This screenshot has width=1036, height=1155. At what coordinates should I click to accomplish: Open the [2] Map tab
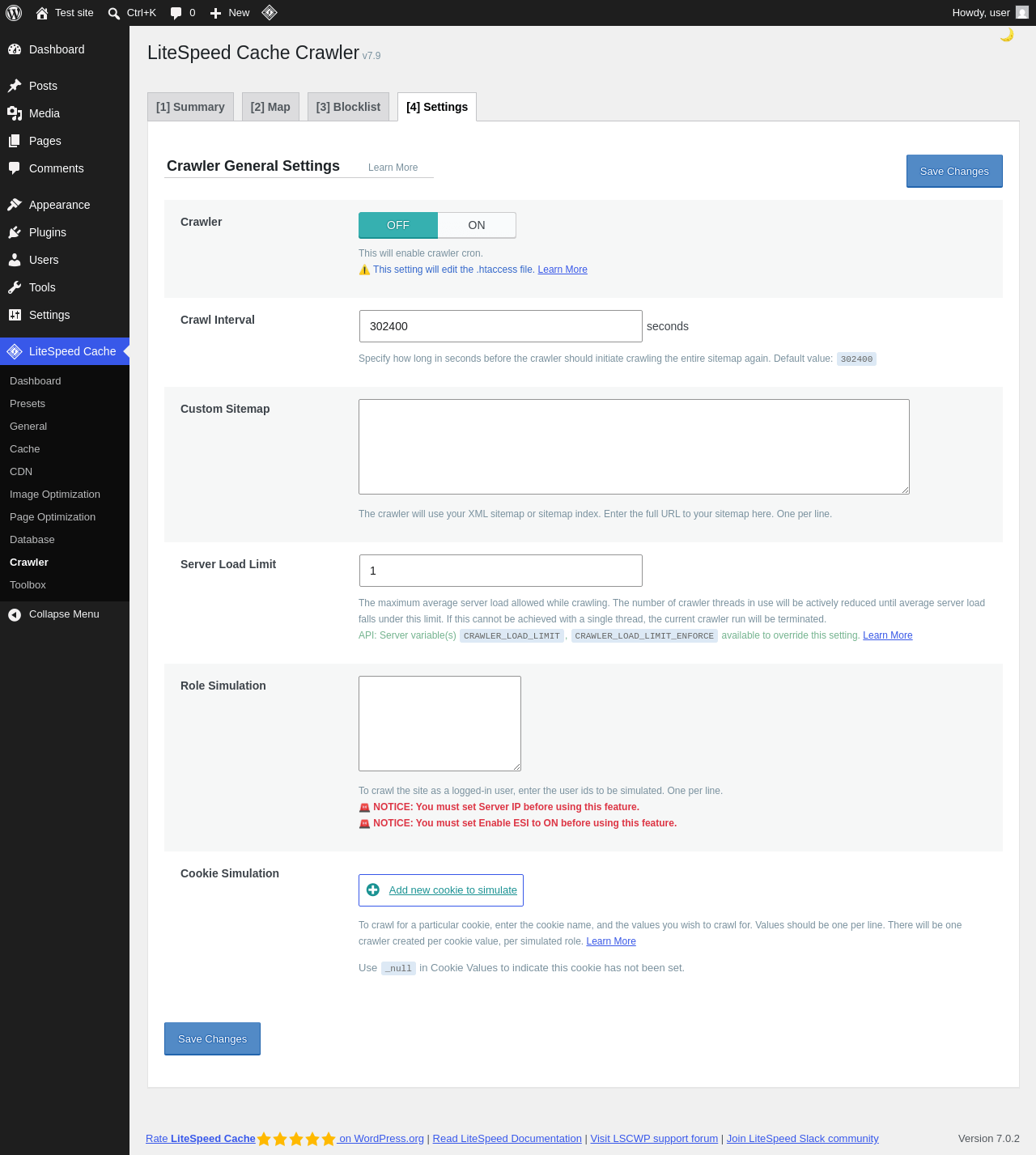tap(270, 107)
